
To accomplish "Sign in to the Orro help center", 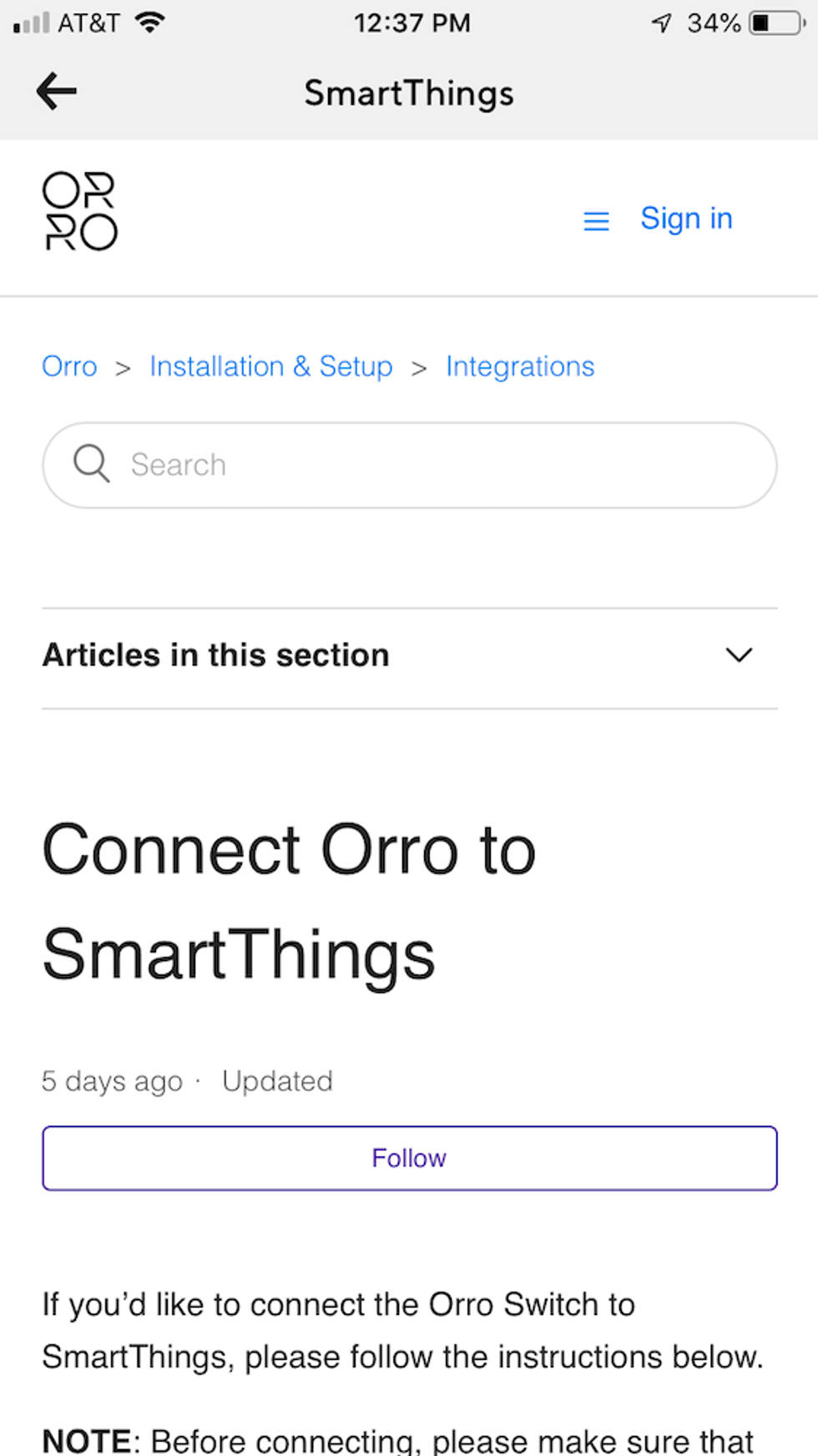I will point(686,218).
